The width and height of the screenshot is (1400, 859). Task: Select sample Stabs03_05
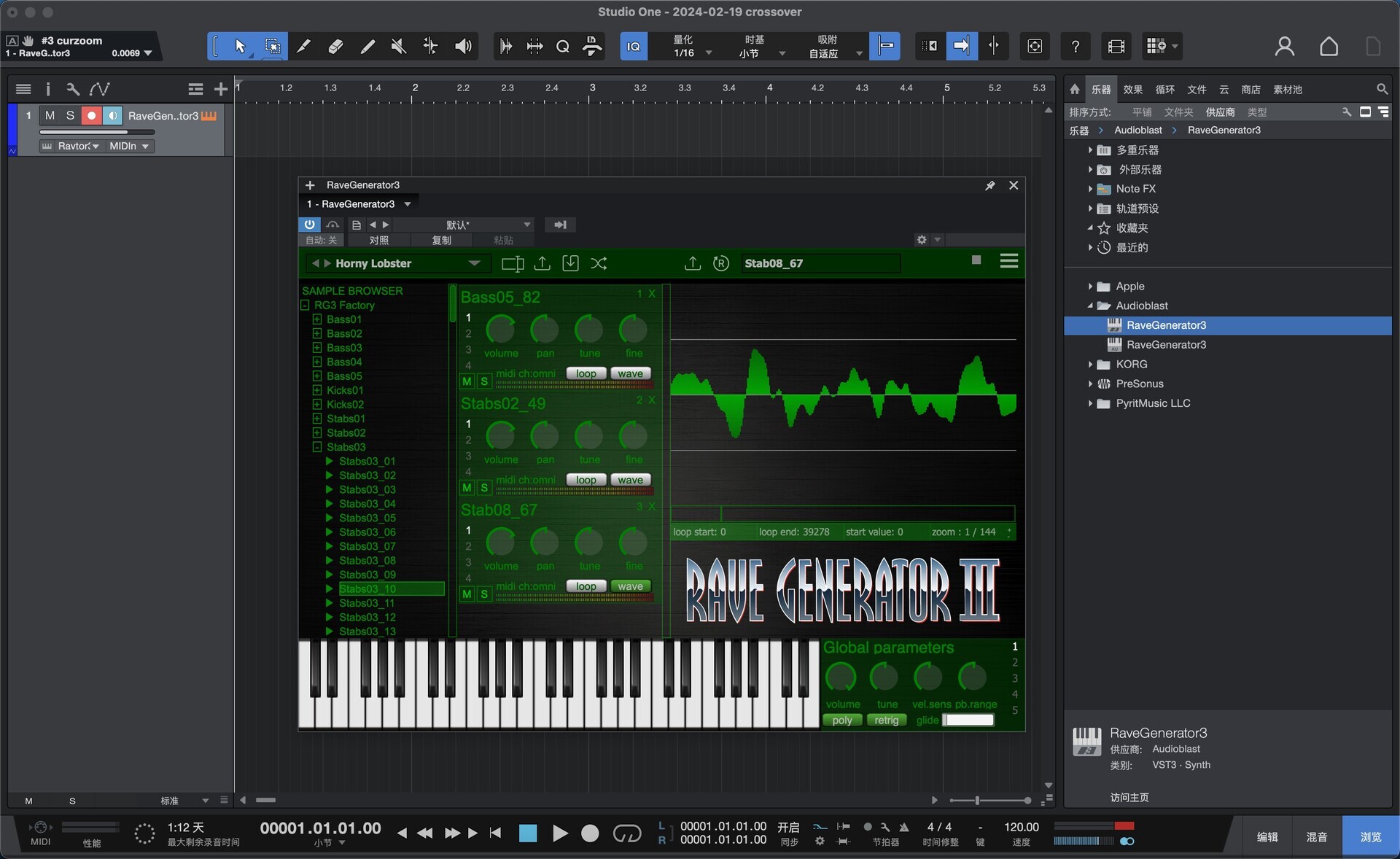click(x=367, y=518)
